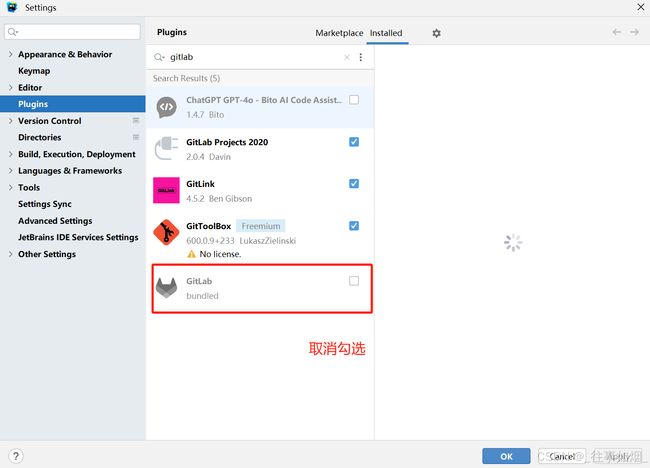The image size is (650, 468).
Task: Click the pink GitLink plugin icon
Action: tap(166, 190)
